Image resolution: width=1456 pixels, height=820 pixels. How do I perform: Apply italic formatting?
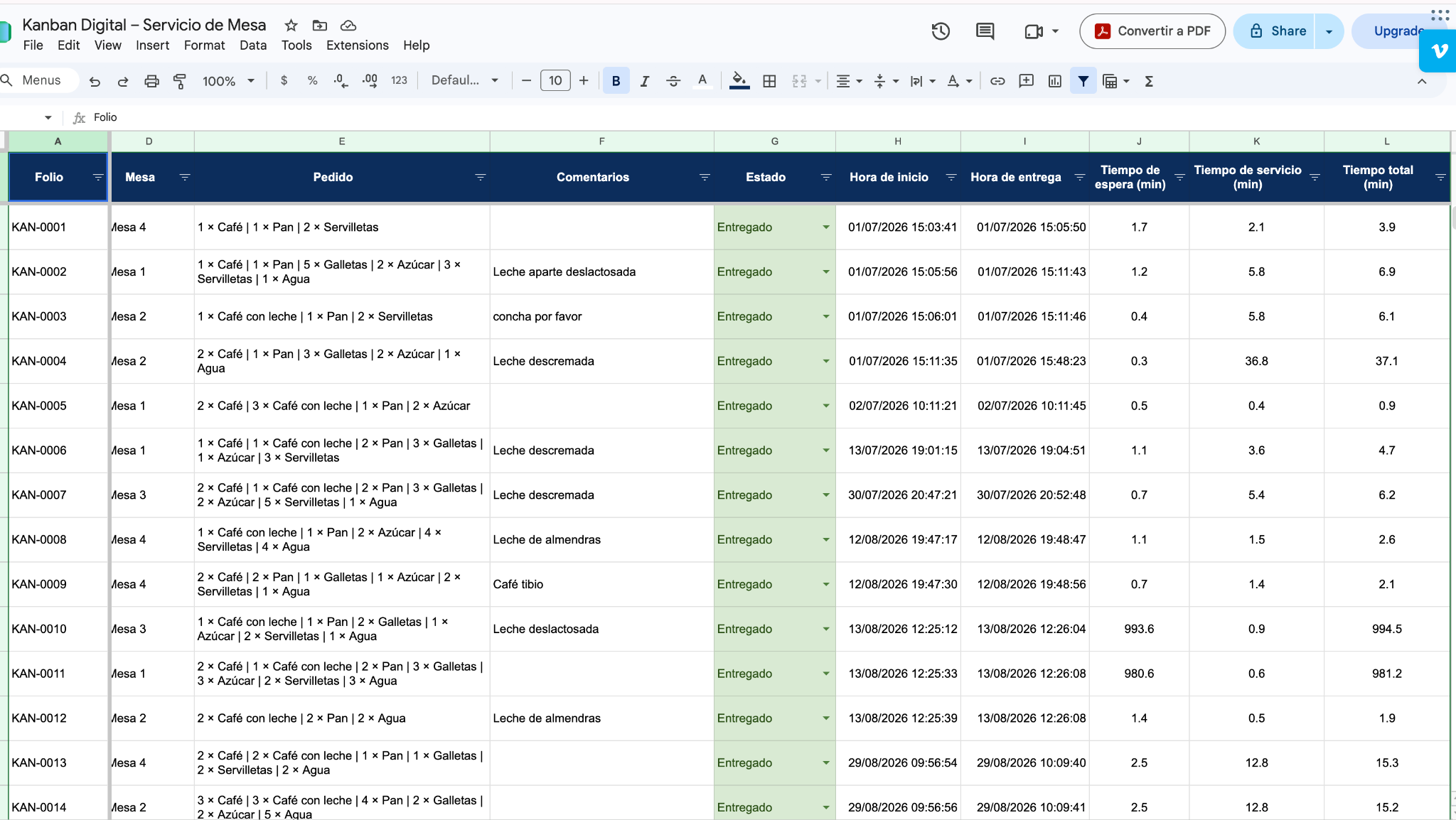(645, 81)
